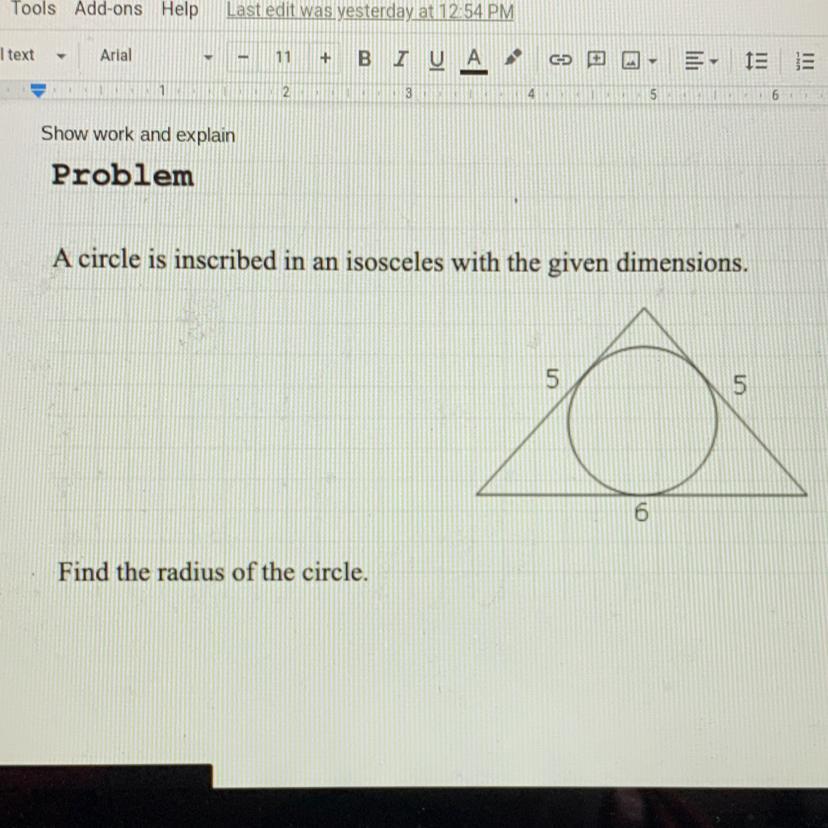Toggle bold formatting
Viewport: 828px width, 828px height.
(364, 59)
